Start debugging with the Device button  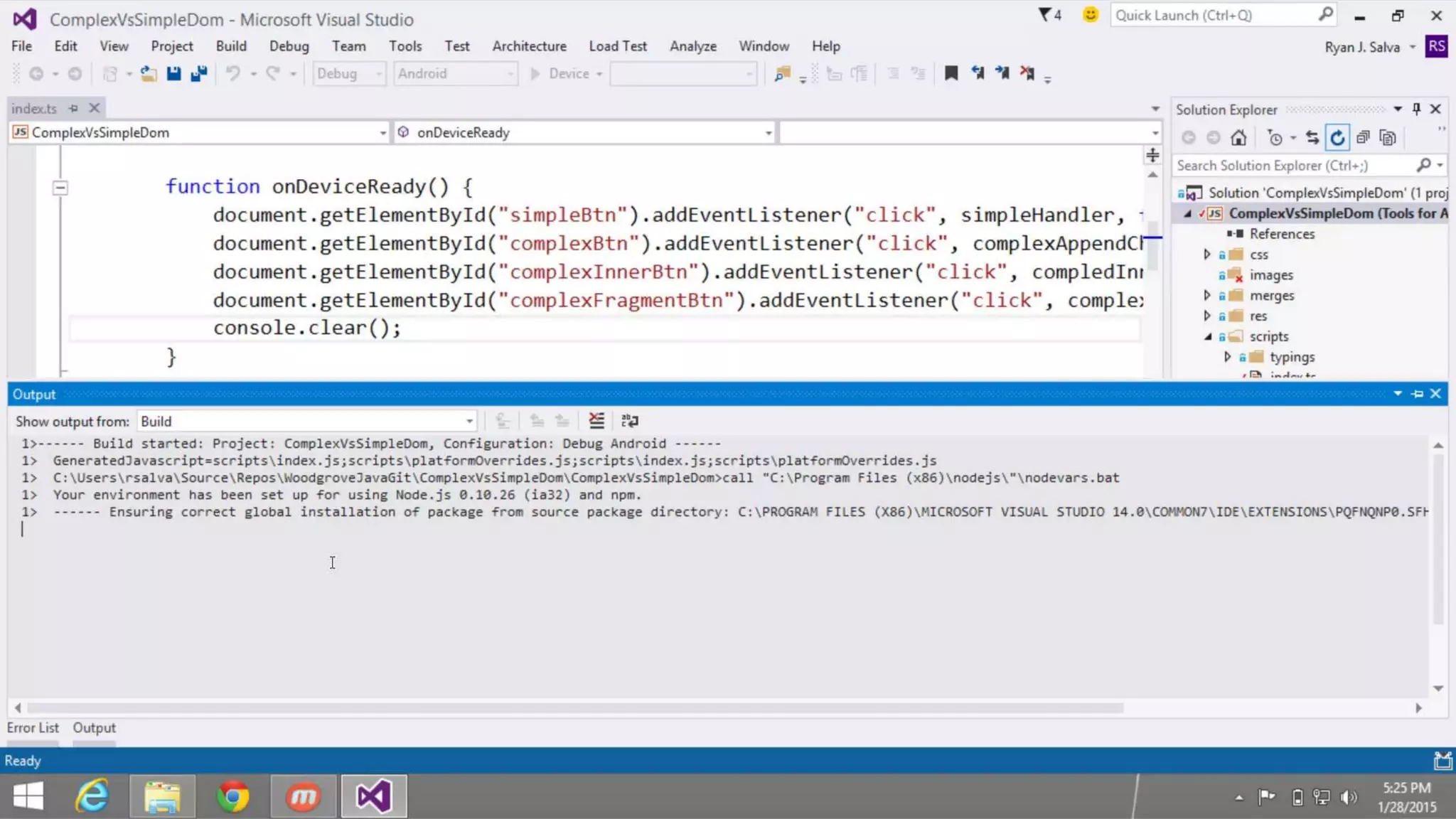coord(560,73)
